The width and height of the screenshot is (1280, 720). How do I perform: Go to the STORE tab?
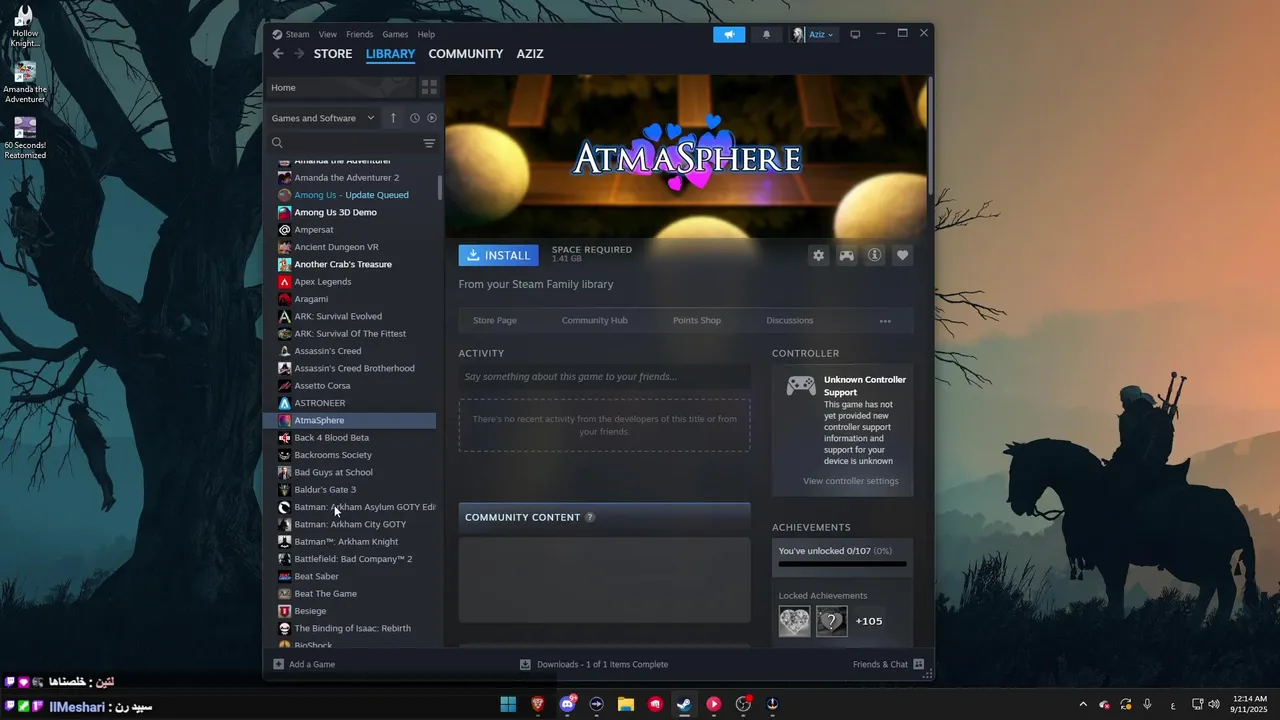click(333, 54)
